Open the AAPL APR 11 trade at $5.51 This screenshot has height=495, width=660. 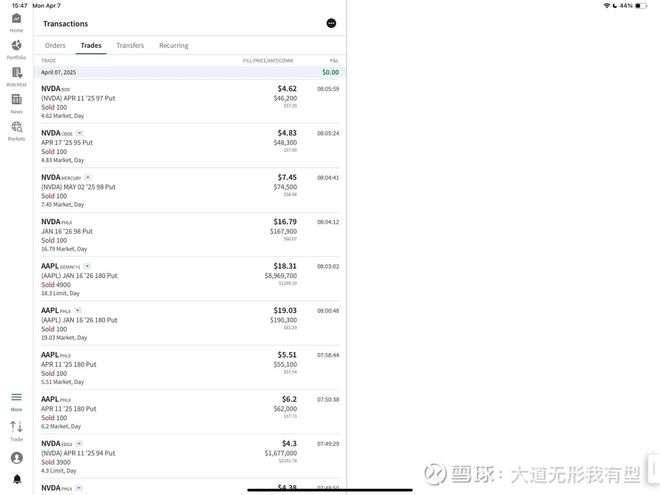[190, 367]
